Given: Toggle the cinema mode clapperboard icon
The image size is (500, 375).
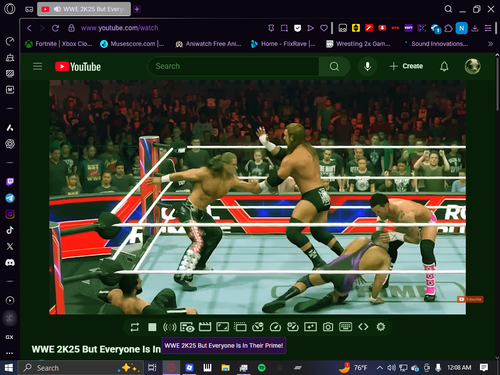Looking at the screenshot, I should coord(205,327).
